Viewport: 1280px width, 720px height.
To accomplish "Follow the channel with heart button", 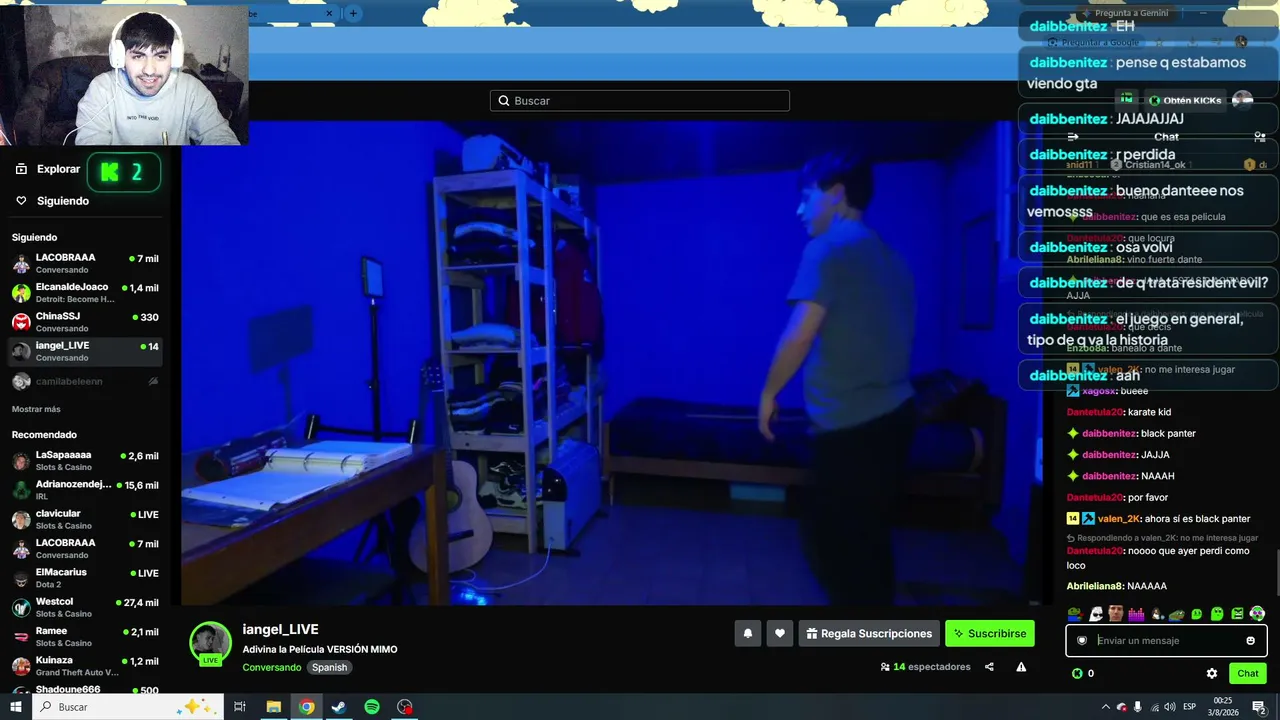I will (x=780, y=633).
